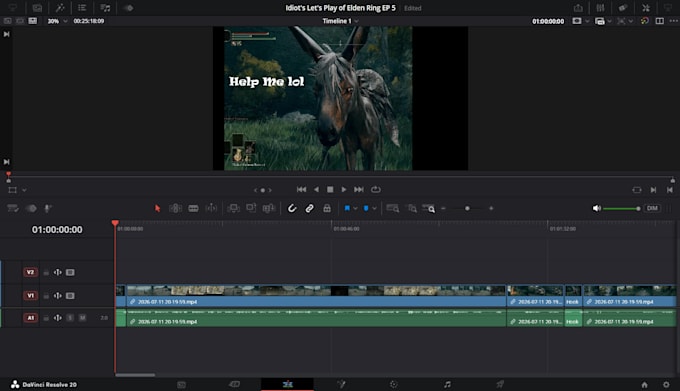The image size is (680, 391).
Task: Mute the monitor volume speaker icon
Action: [597, 209]
